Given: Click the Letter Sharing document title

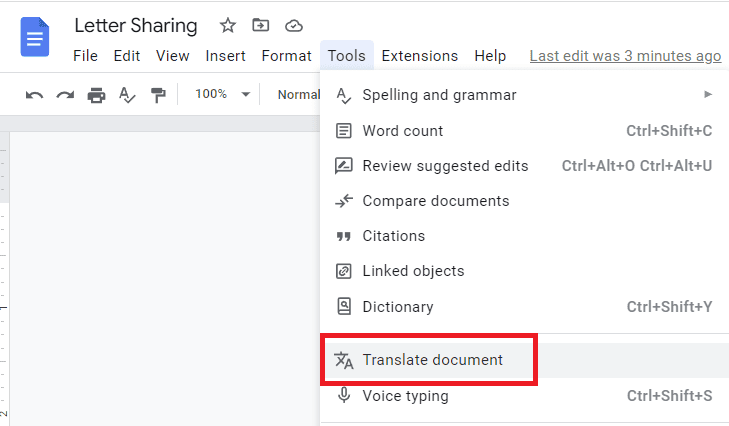Looking at the screenshot, I should tap(136, 26).
